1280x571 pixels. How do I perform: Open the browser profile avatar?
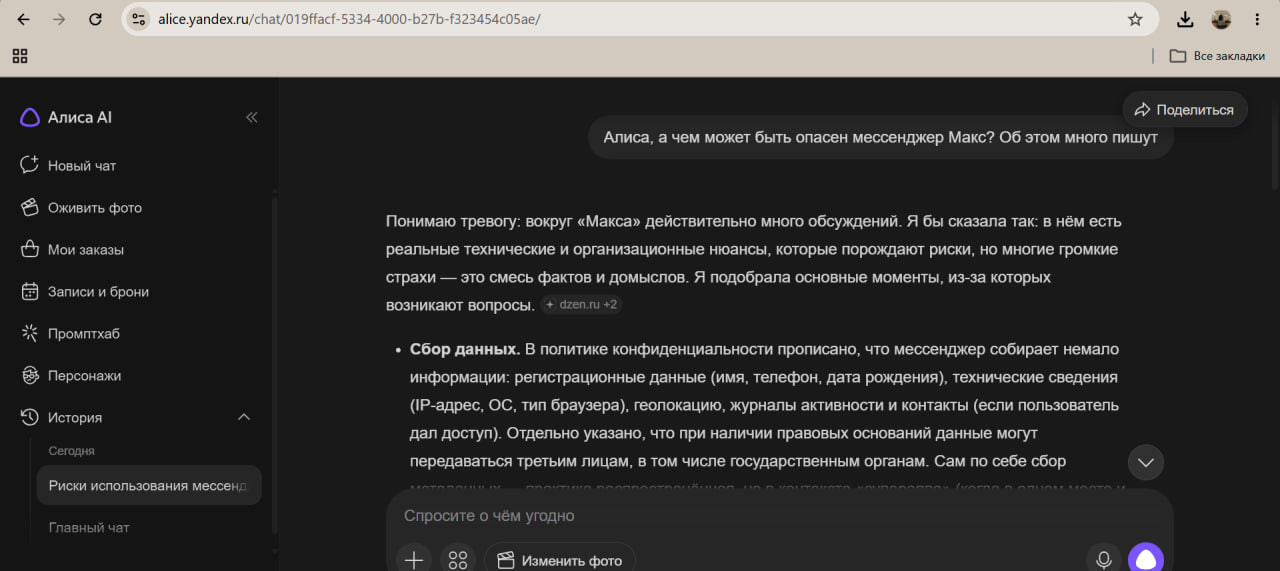click(x=1221, y=19)
